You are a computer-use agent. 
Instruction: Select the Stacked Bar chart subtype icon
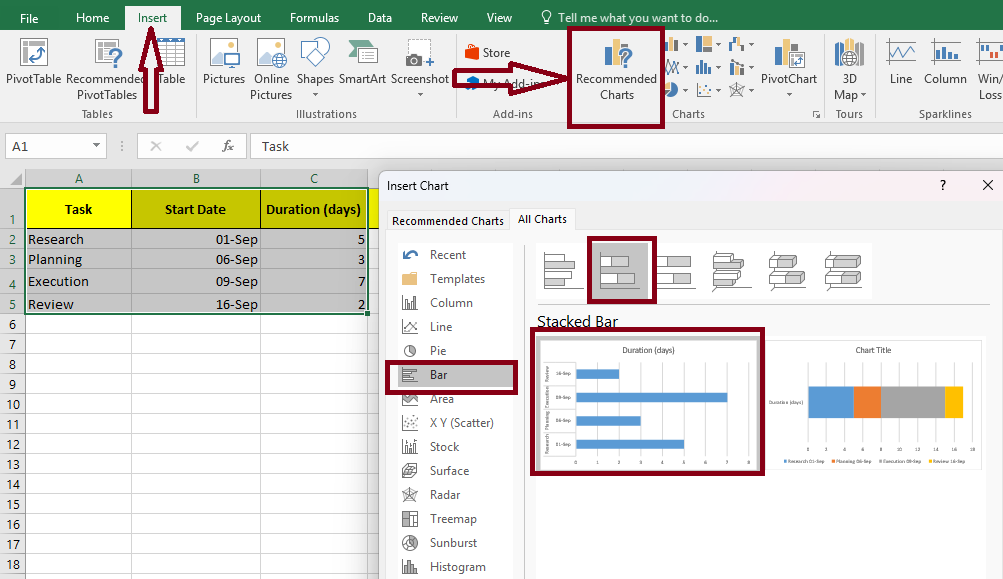[620, 270]
